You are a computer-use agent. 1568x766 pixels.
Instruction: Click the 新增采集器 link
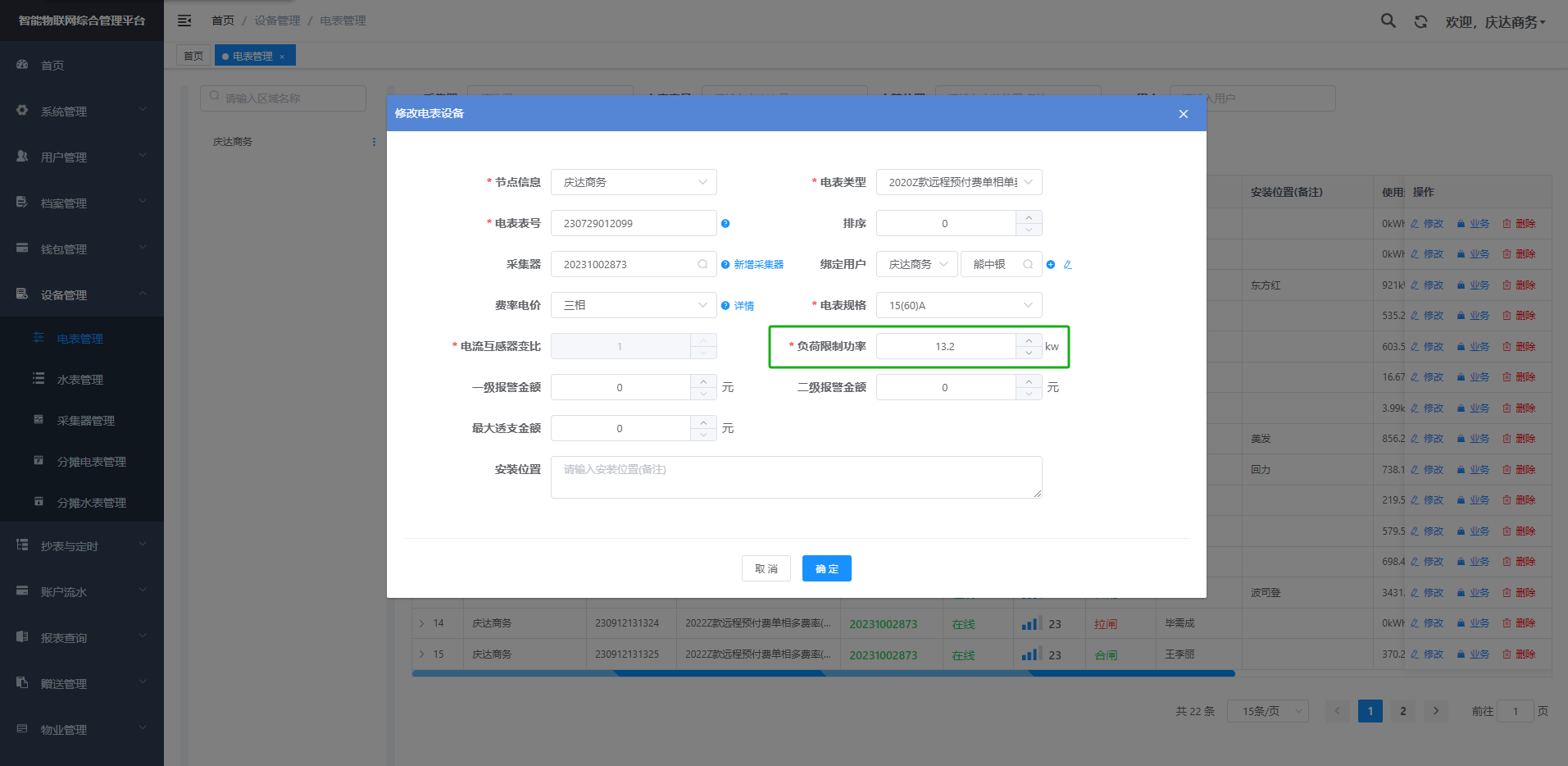758,264
